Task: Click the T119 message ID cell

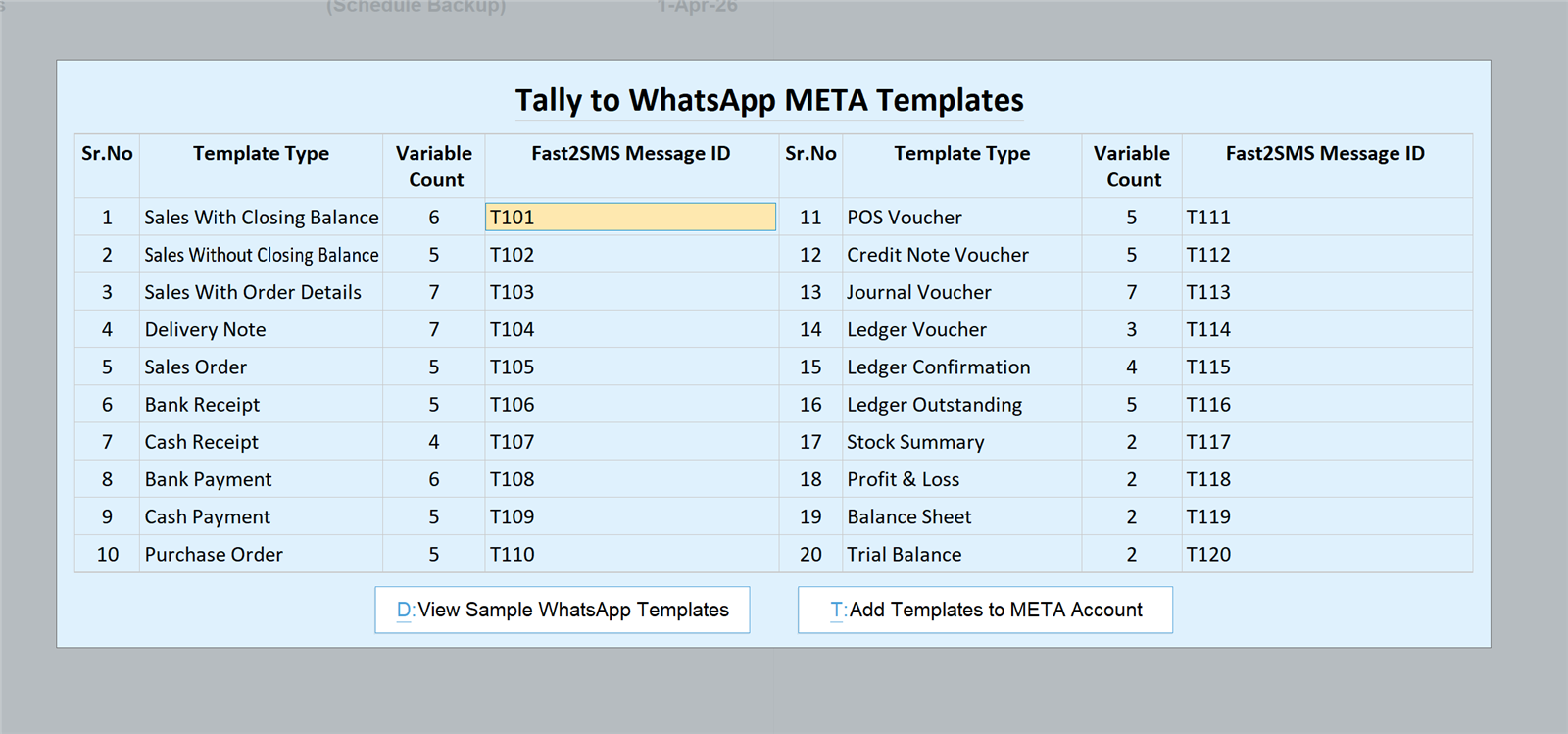Action: click(x=1326, y=516)
